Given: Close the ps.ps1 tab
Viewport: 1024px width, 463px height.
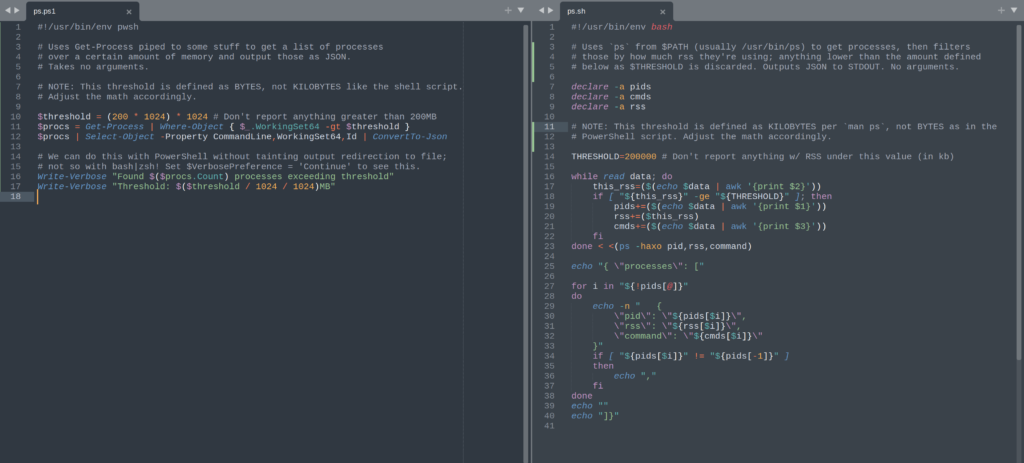Looking at the screenshot, I should [129, 12].
